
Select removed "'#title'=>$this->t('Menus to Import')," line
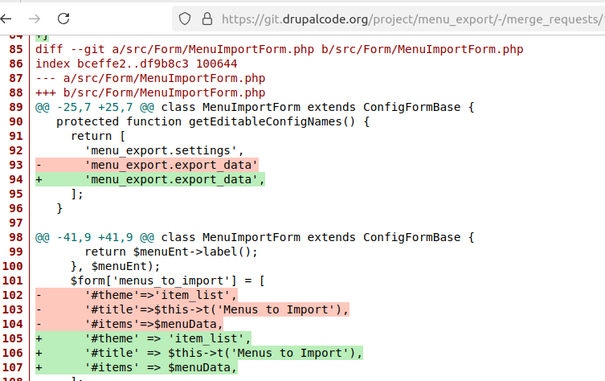pyautogui.click(x=192, y=310)
